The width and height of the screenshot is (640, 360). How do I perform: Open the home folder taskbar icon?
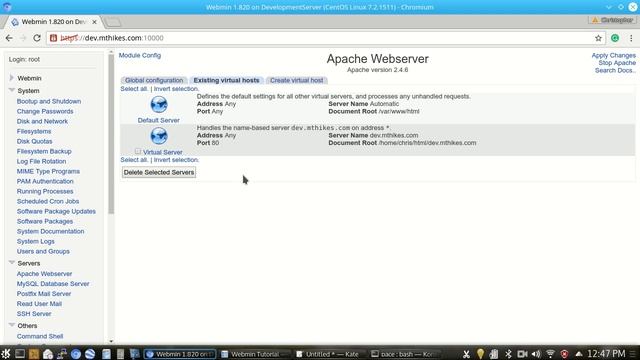48,354
